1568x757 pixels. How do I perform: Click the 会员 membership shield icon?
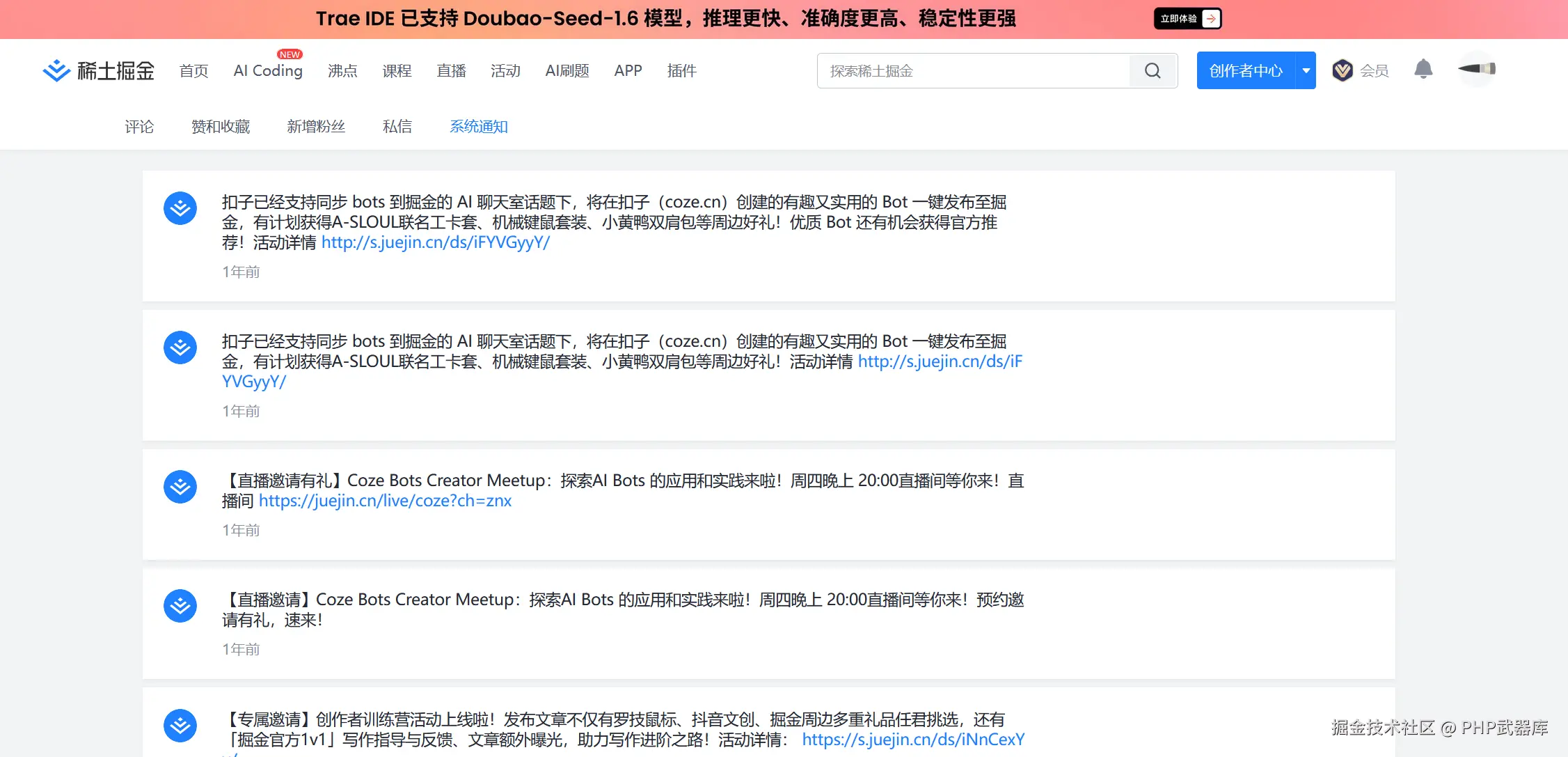(x=1342, y=70)
